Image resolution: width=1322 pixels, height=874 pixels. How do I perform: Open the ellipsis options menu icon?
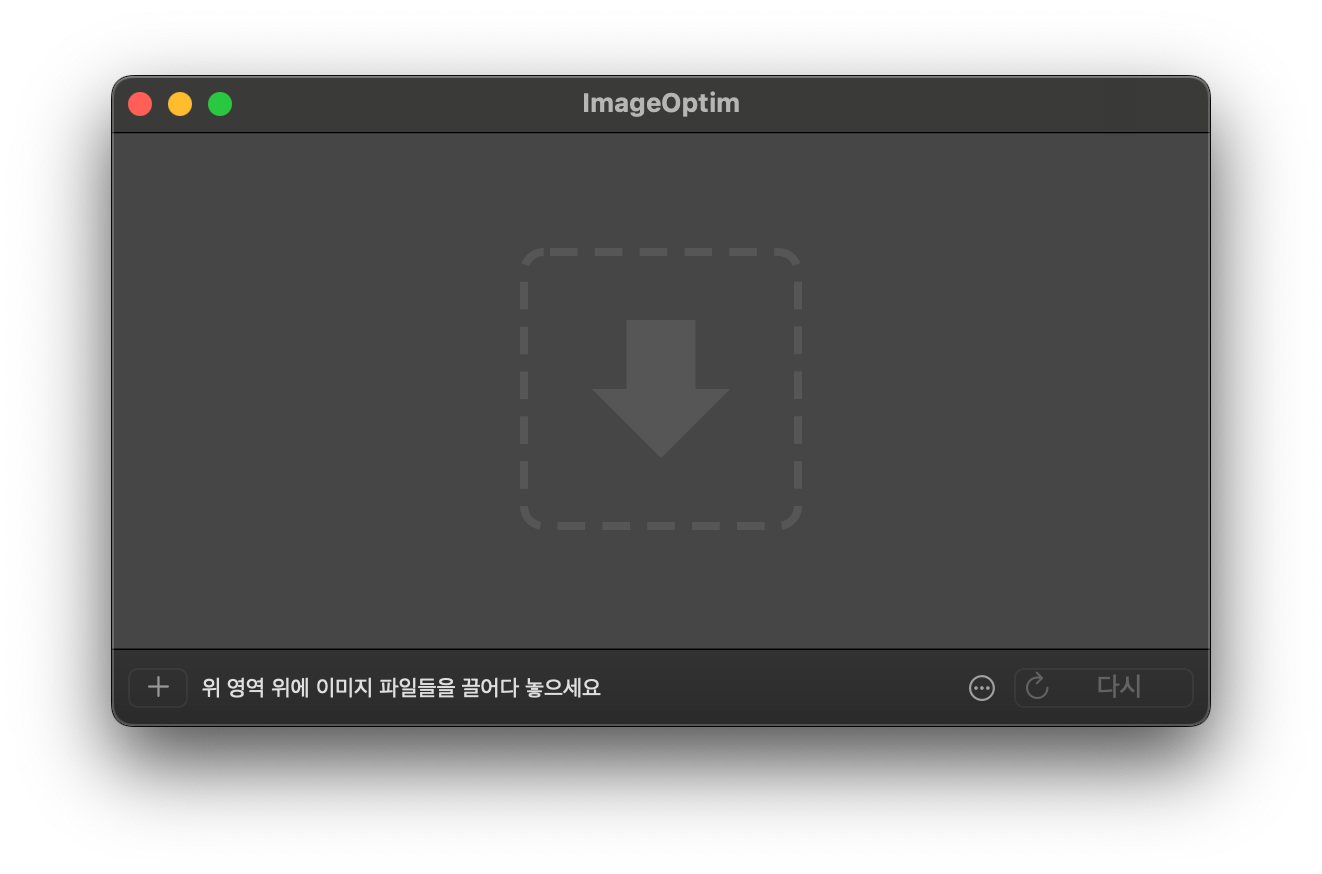pyautogui.click(x=982, y=688)
